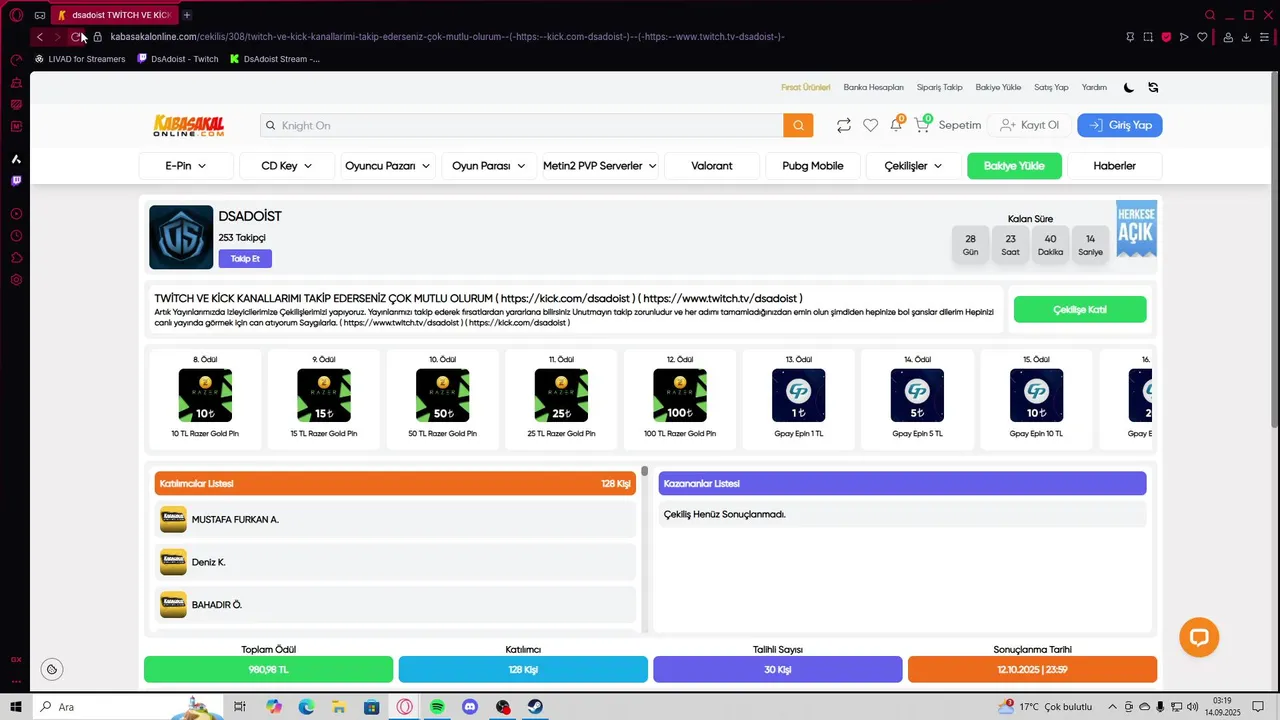Click the blue Giriş Yap button
This screenshot has width=1280, height=720.
click(x=1120, y=125)
